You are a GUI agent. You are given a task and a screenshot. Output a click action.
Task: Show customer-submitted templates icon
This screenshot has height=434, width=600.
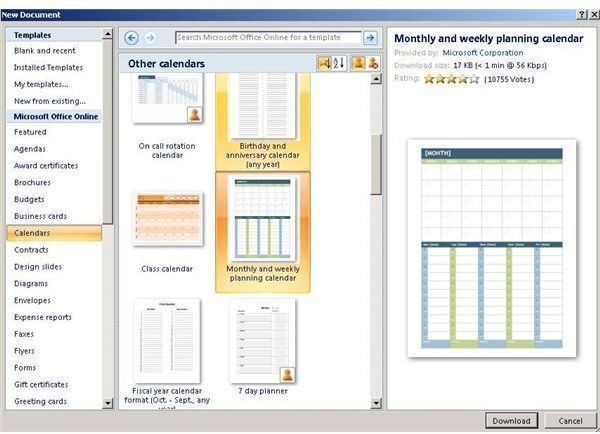coord(358,63)
